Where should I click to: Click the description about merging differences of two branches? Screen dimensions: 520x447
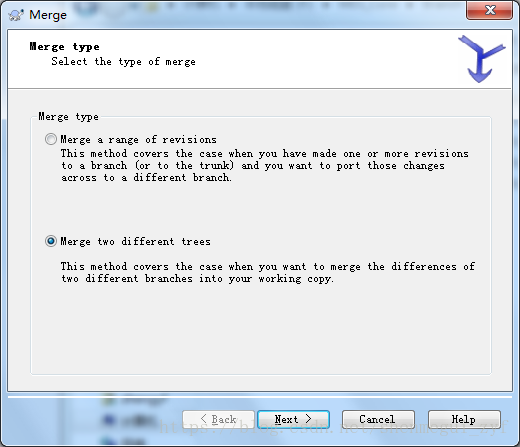point(268,272)
